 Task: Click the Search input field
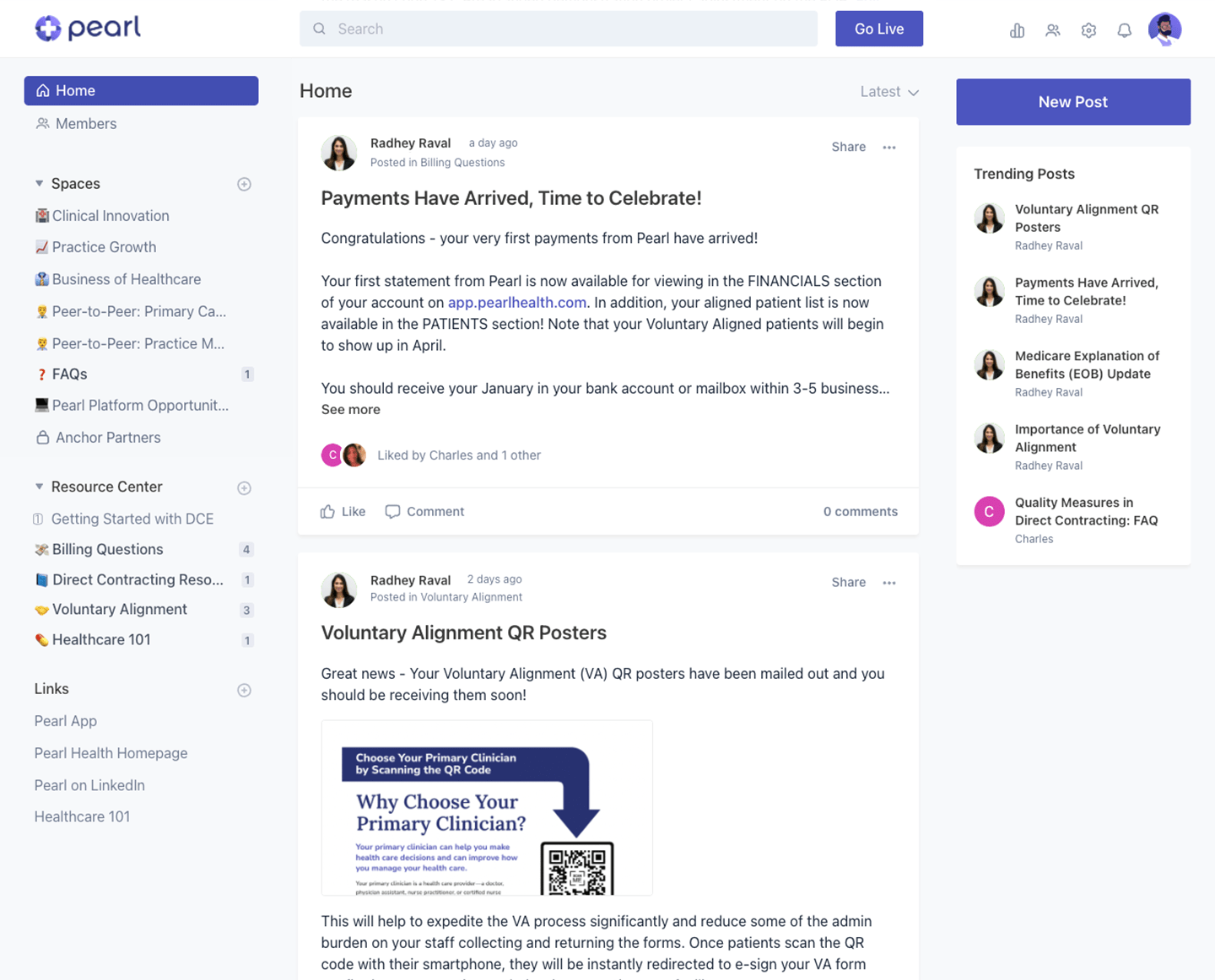[558, 28]
